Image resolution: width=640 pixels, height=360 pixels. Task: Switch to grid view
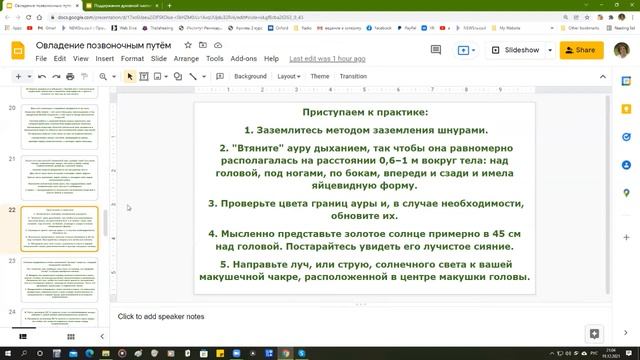coord(71,336)
